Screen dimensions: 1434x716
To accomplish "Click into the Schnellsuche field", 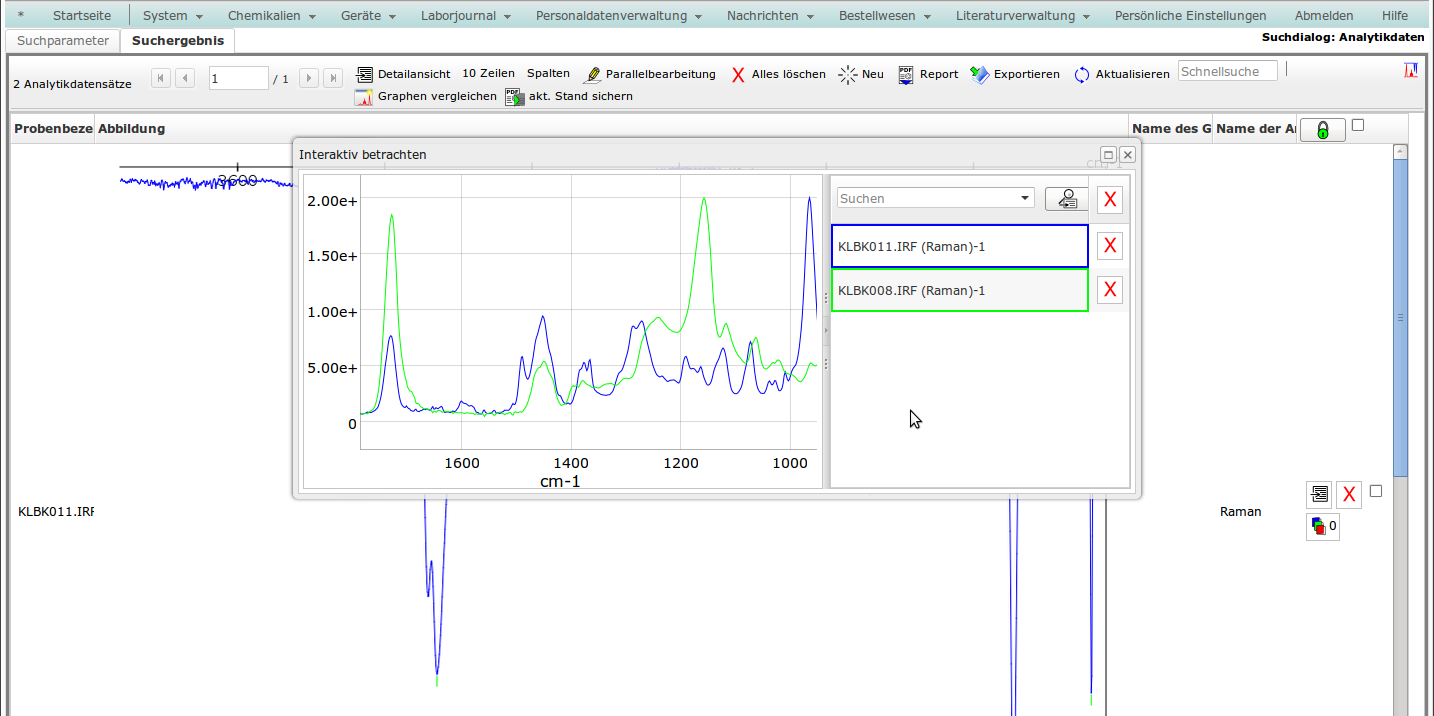I will point(1227,71).
